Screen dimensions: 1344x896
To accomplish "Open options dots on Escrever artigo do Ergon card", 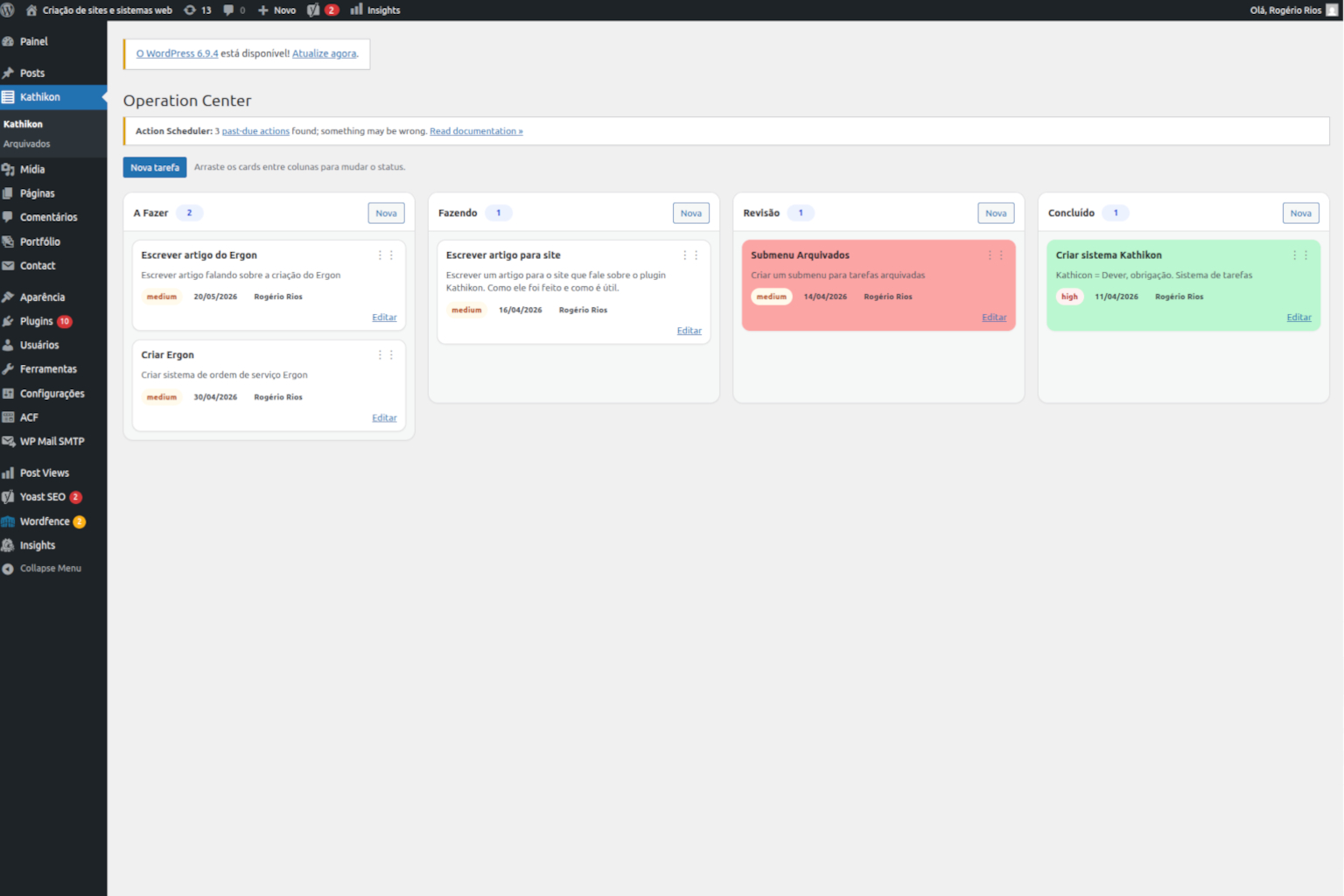I will [x=386, y=255].
